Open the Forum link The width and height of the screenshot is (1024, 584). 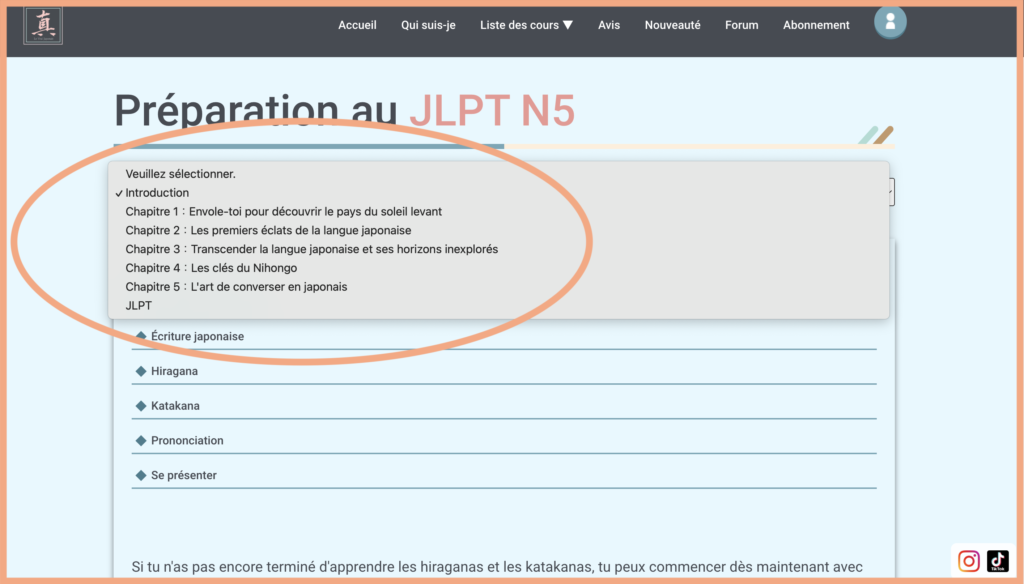pos(741,25)
